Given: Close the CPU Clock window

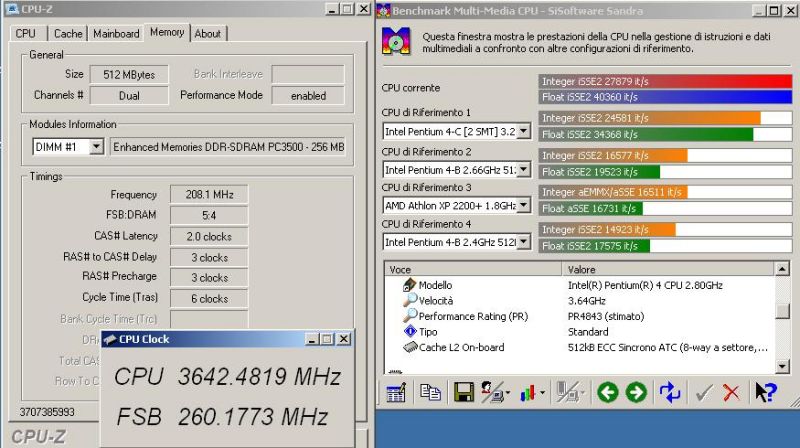Looking at the screenshot, I should click(x=344, y=339).
